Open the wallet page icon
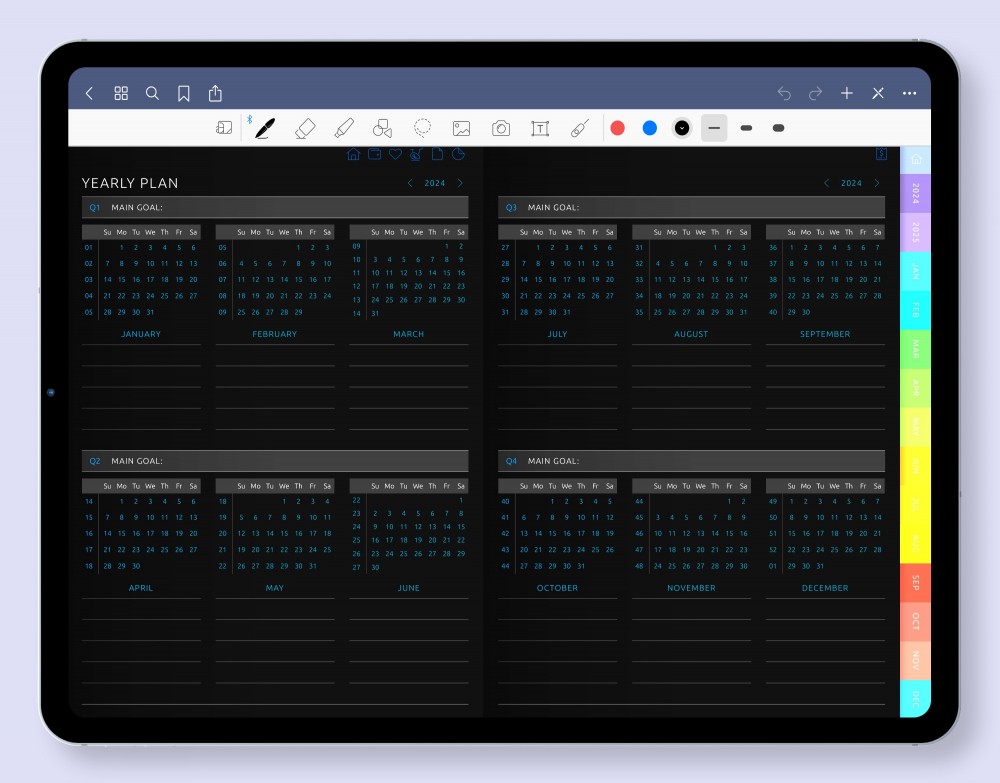This screenshot has height=783, width=1000. click(374, 154)
